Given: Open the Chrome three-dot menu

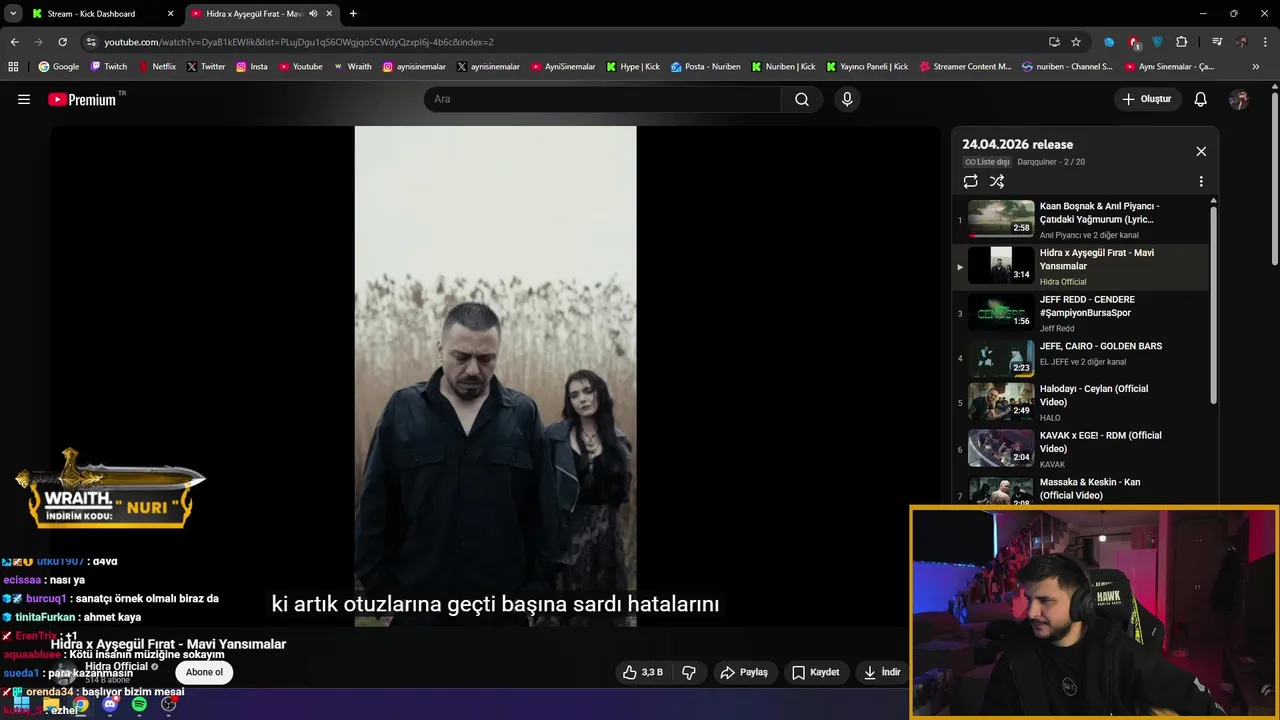Looking at the screenshot, I should [1265, 42].
